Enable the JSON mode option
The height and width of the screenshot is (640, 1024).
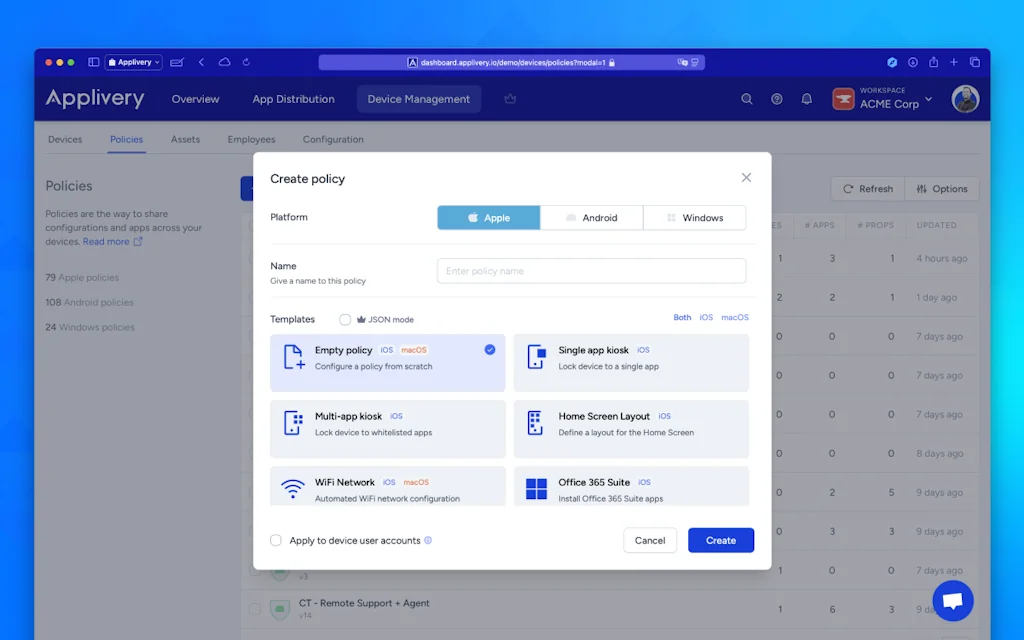(345, 320)
